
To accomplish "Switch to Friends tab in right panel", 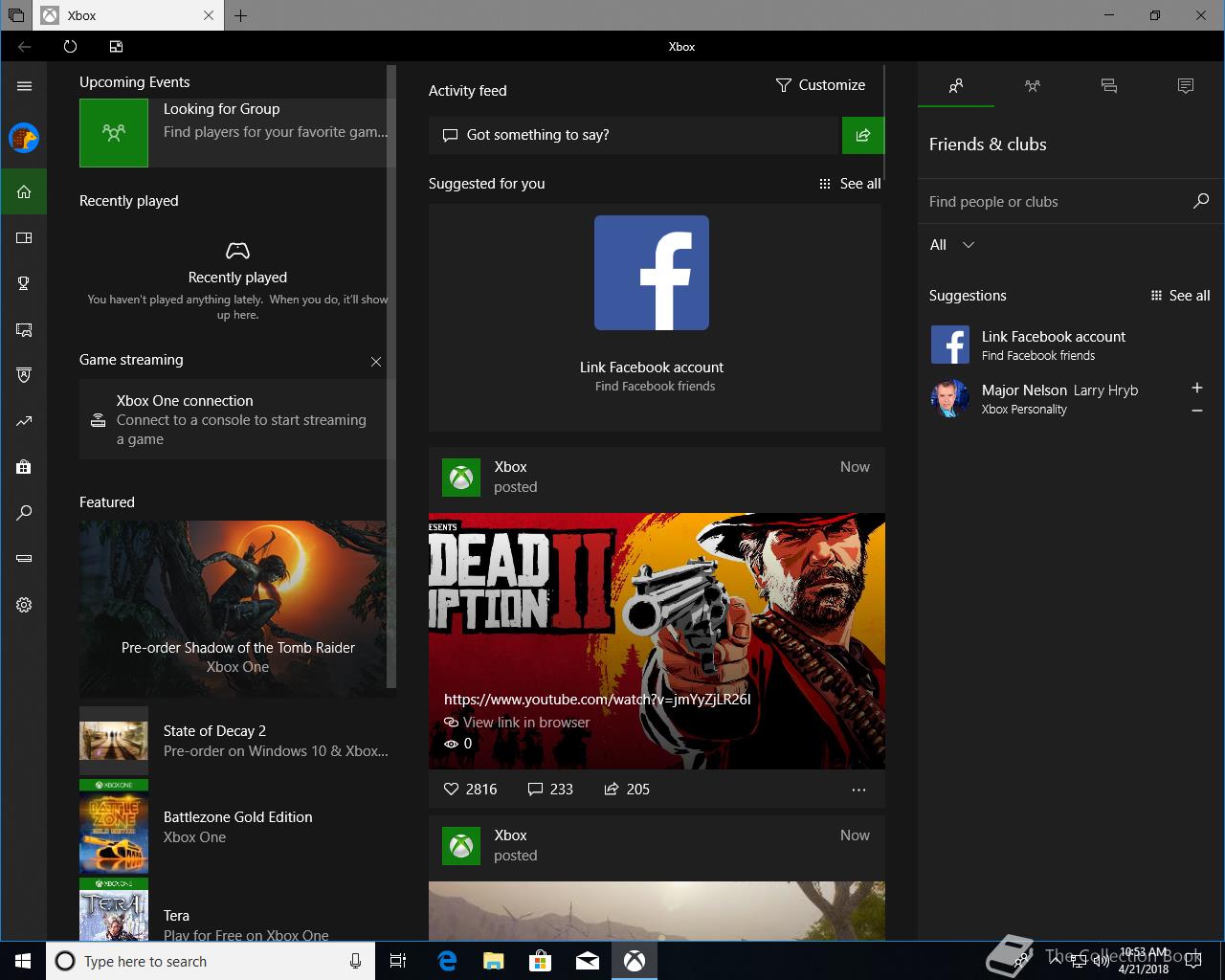I will [955, 86].
